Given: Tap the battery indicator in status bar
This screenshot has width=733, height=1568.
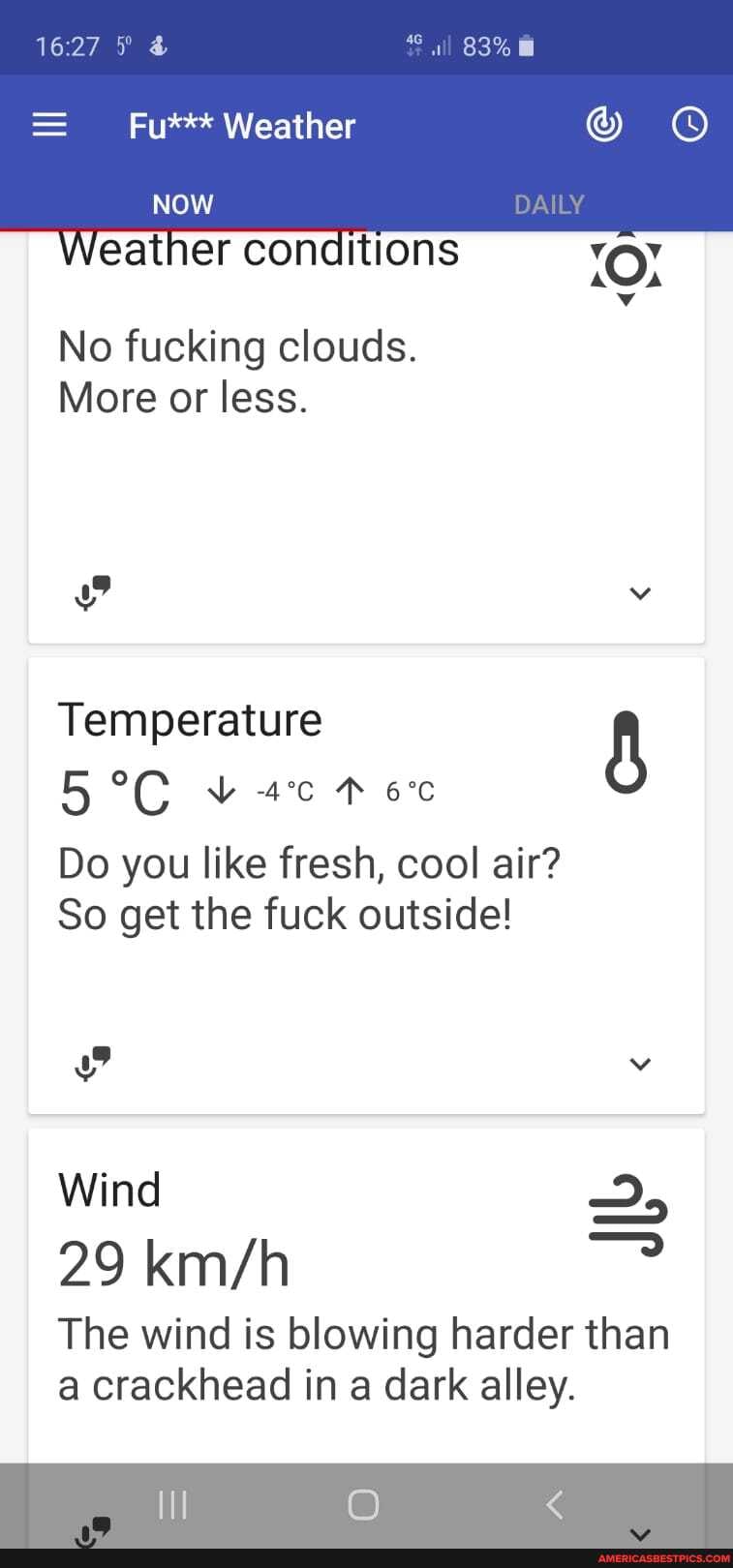Looking at the screenshot, I should click(x=526, y=46).
